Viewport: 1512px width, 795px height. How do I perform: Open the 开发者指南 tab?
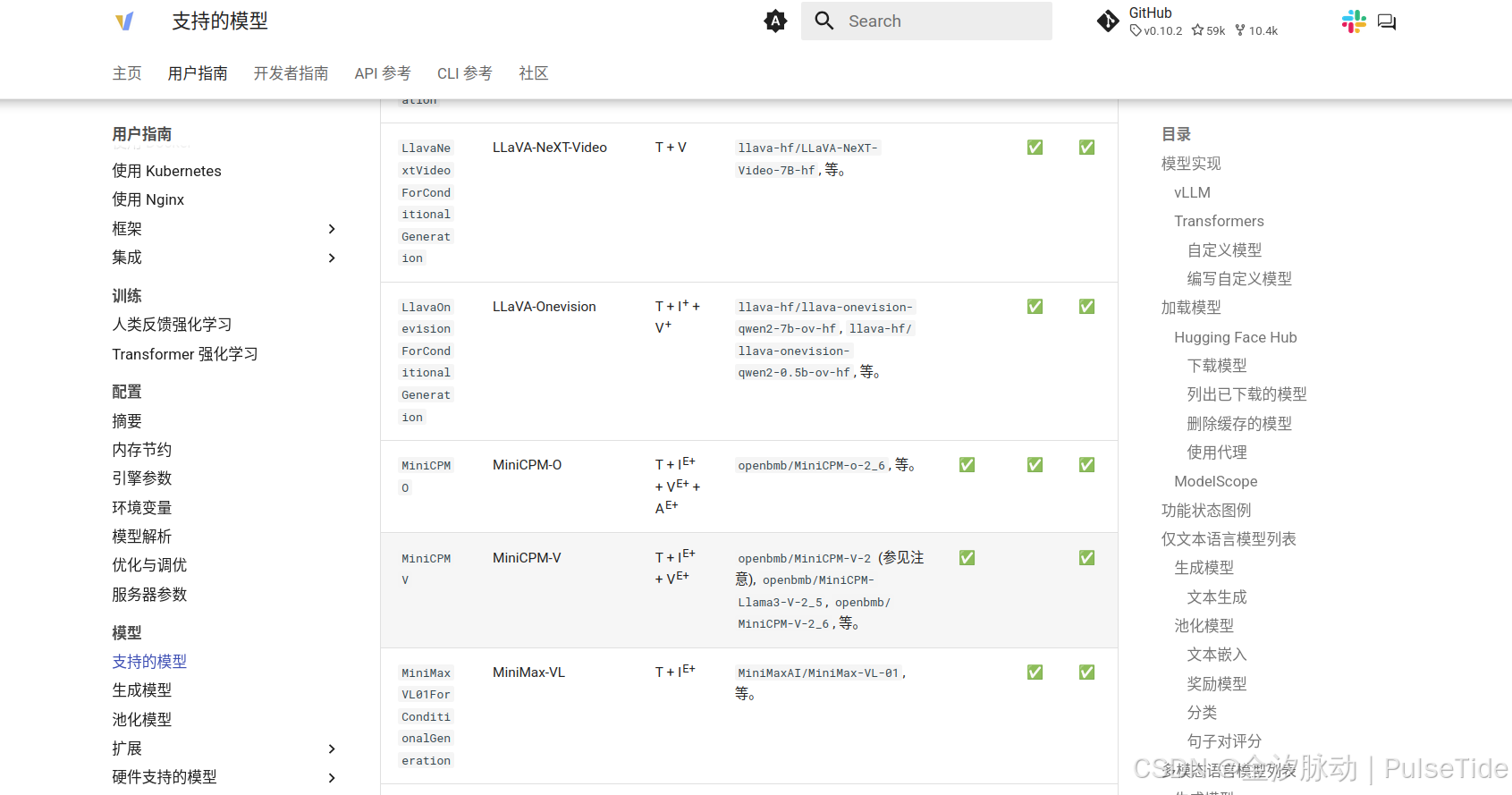291,73
